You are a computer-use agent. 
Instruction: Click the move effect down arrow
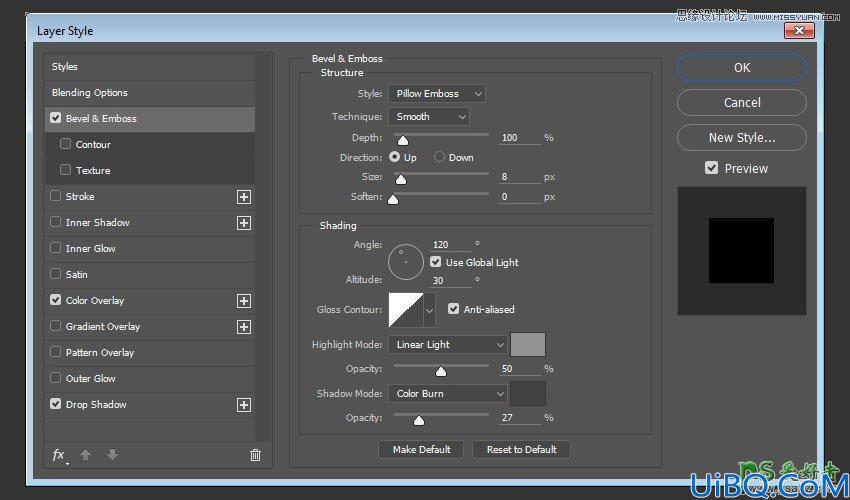point(112,455)
